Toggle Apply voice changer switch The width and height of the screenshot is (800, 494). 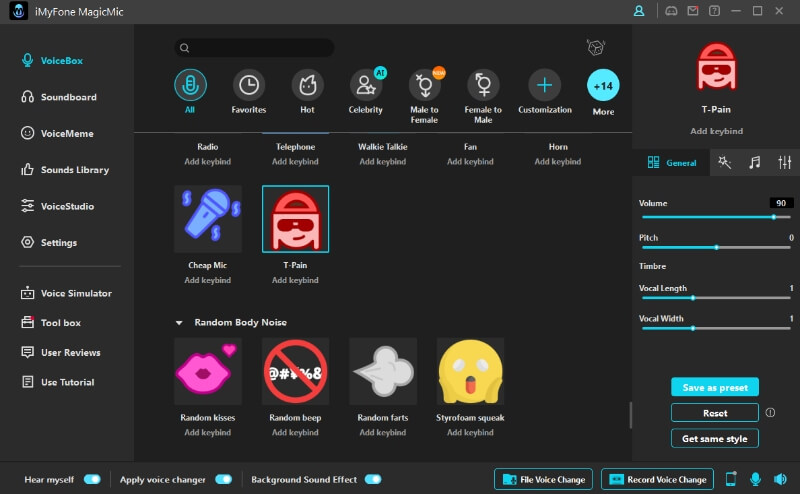click(223, 479)
